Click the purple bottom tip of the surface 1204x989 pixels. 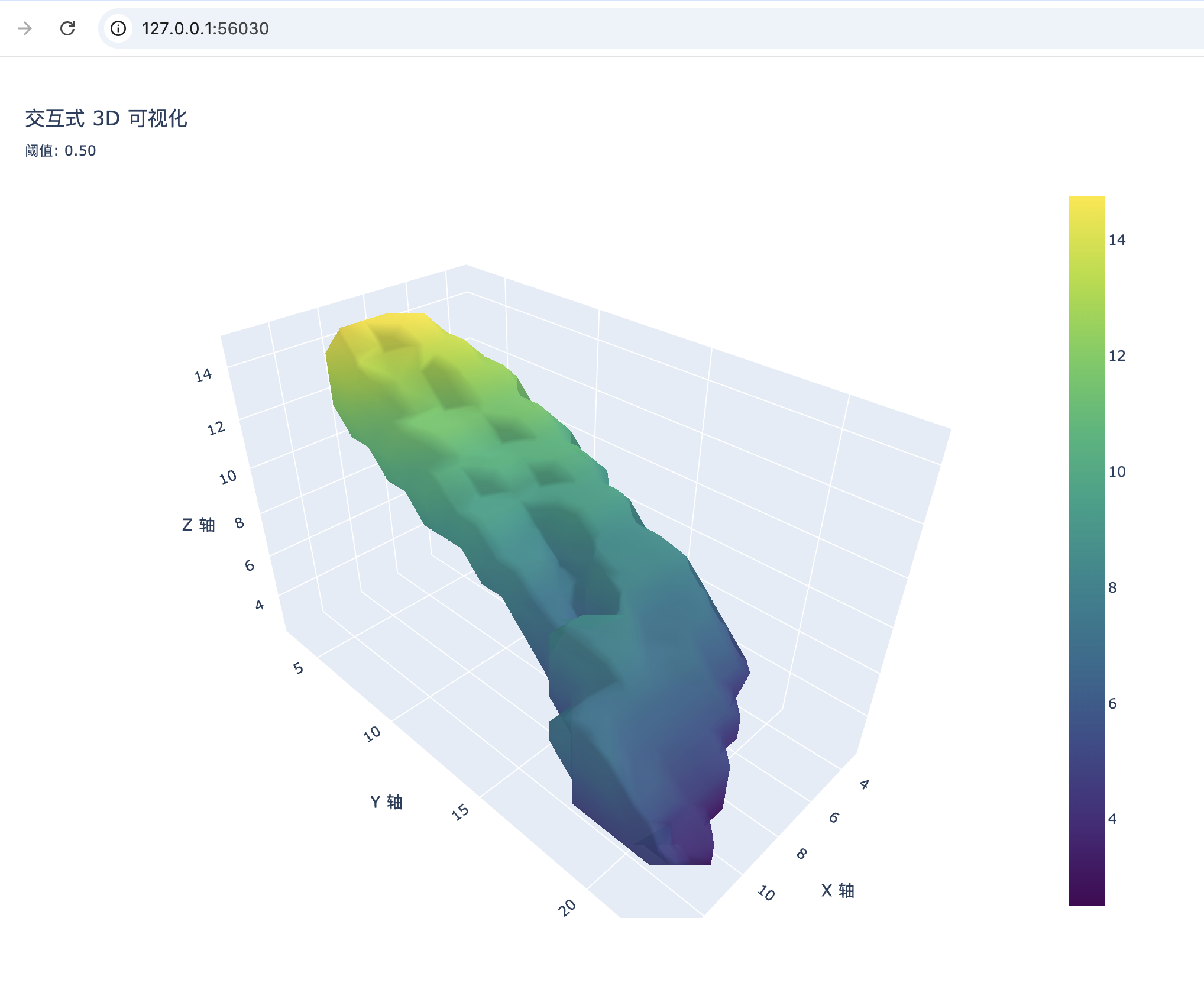pos(693,849)
